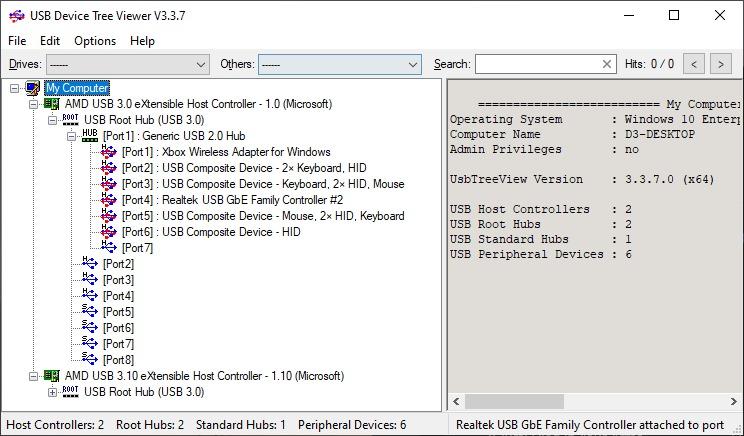Image resolution: width=744 pixels, height=436 pixels.
Task: Click left arrow of details scrollbar
Action: [x=456, y=402]
